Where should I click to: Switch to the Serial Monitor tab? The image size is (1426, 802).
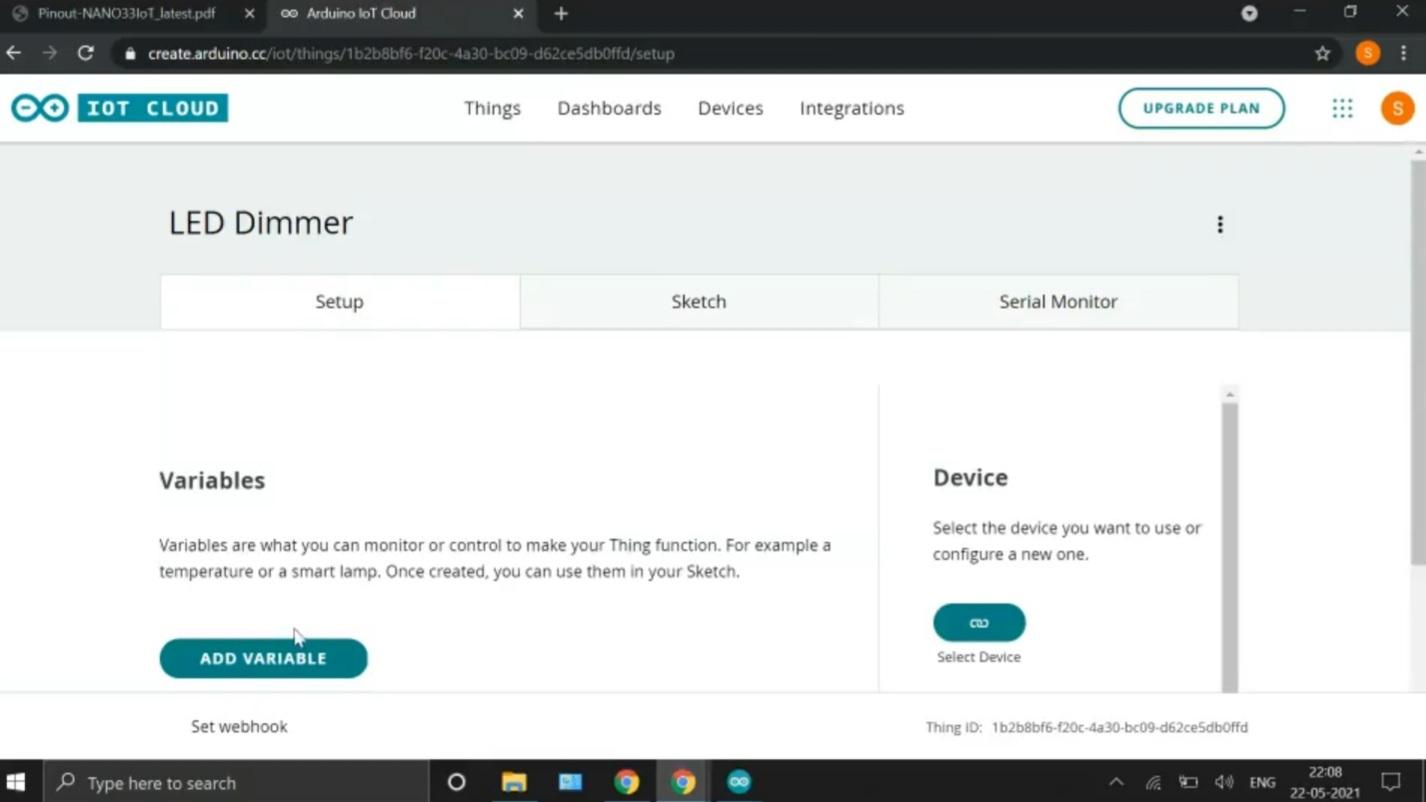coord(1058,301)
